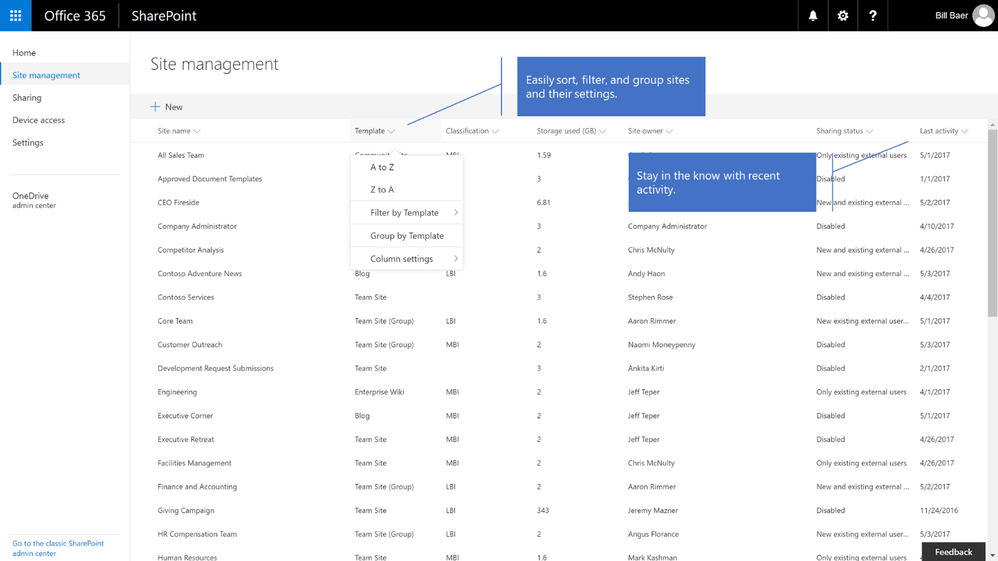Select the Facilities Management site

coord(194,463)
